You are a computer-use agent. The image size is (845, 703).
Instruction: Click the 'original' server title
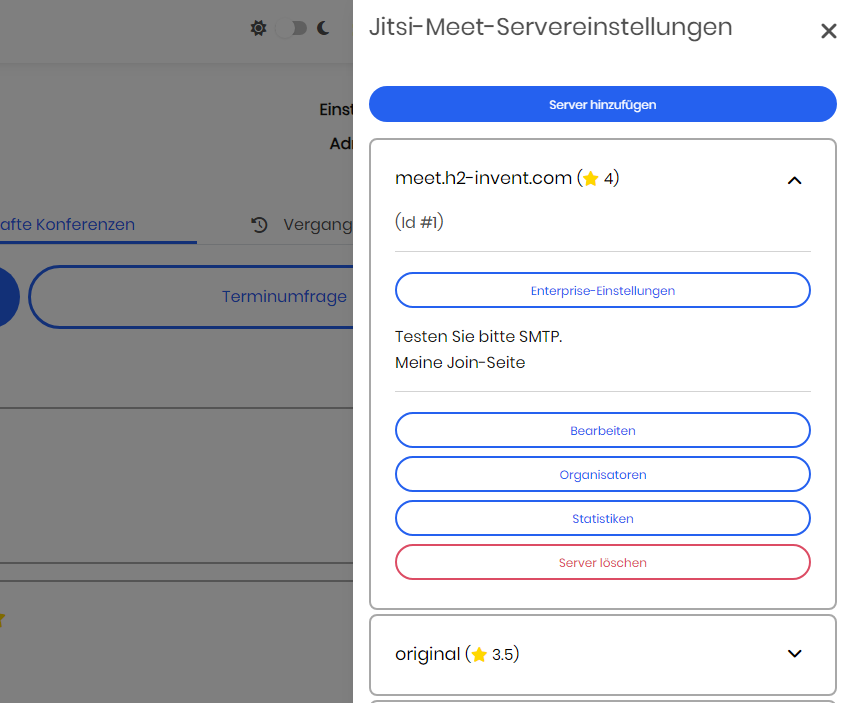tap(427, 654)
